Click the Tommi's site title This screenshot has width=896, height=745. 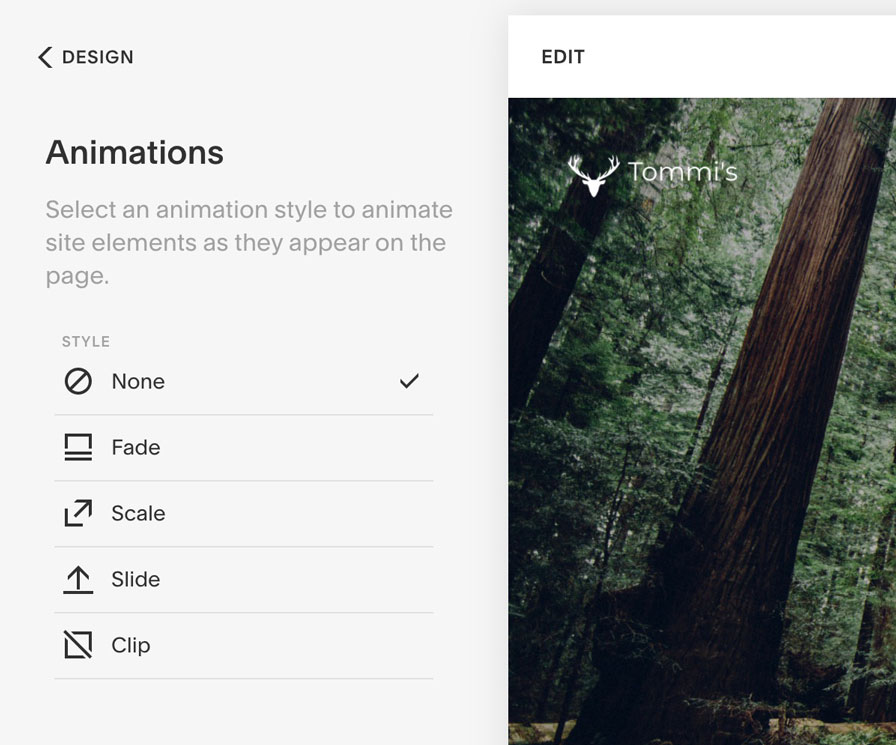click(x=683, y=171)
